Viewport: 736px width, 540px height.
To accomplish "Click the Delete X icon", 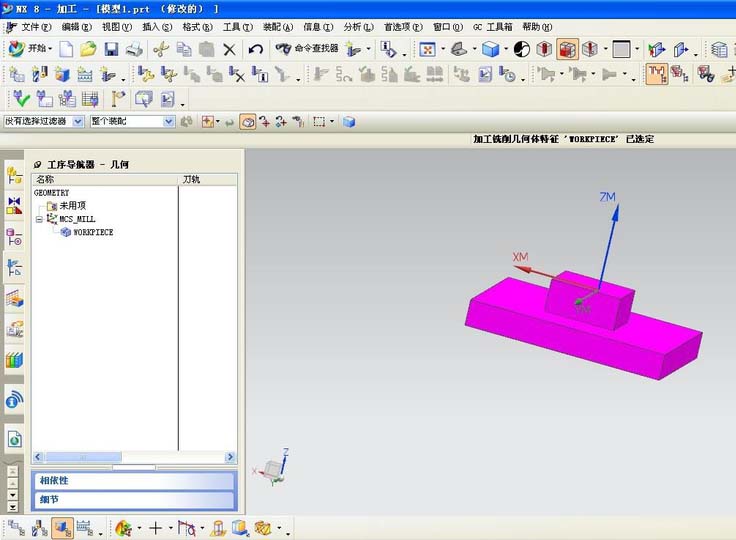I will coord(230,49).
